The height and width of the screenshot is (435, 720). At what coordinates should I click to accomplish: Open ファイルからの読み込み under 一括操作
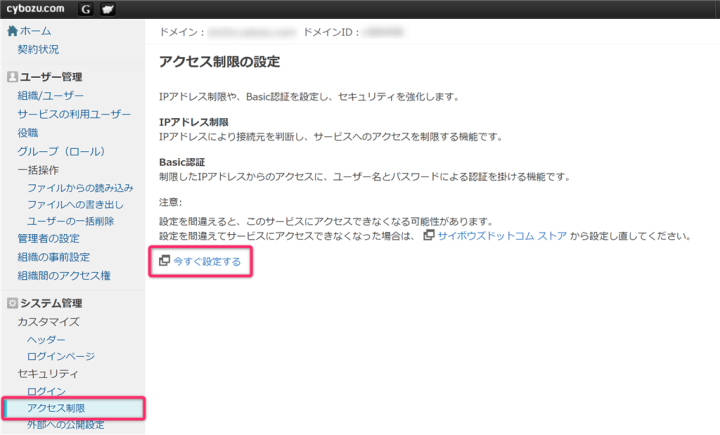click(80, 188)
